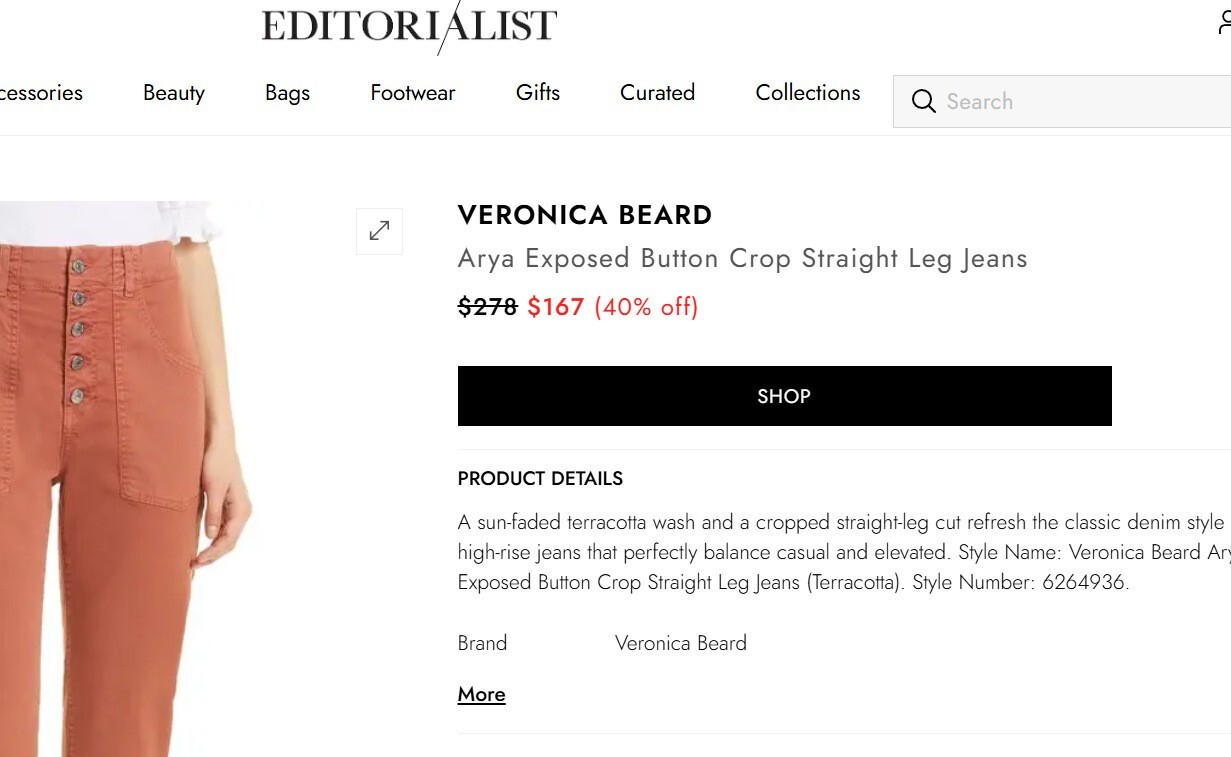
Task: Click the terracotta jeans product image
Action: tap(120, 480)
